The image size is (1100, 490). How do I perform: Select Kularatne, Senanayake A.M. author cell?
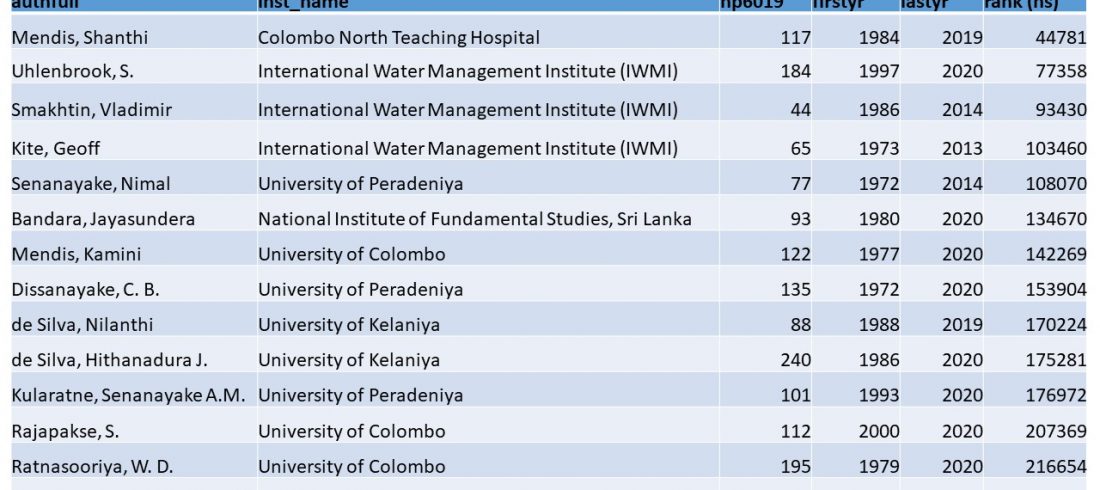click(x=128, y=396)
